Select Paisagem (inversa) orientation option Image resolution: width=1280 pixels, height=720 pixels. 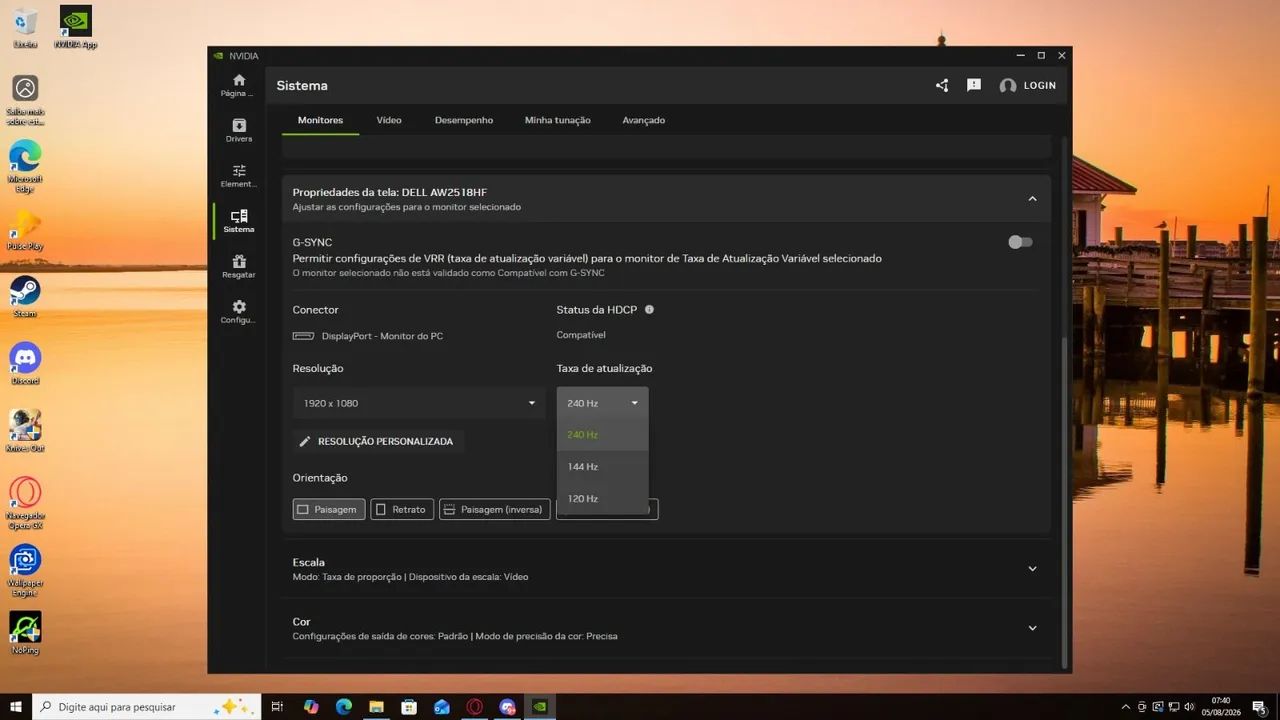(495, 509)
